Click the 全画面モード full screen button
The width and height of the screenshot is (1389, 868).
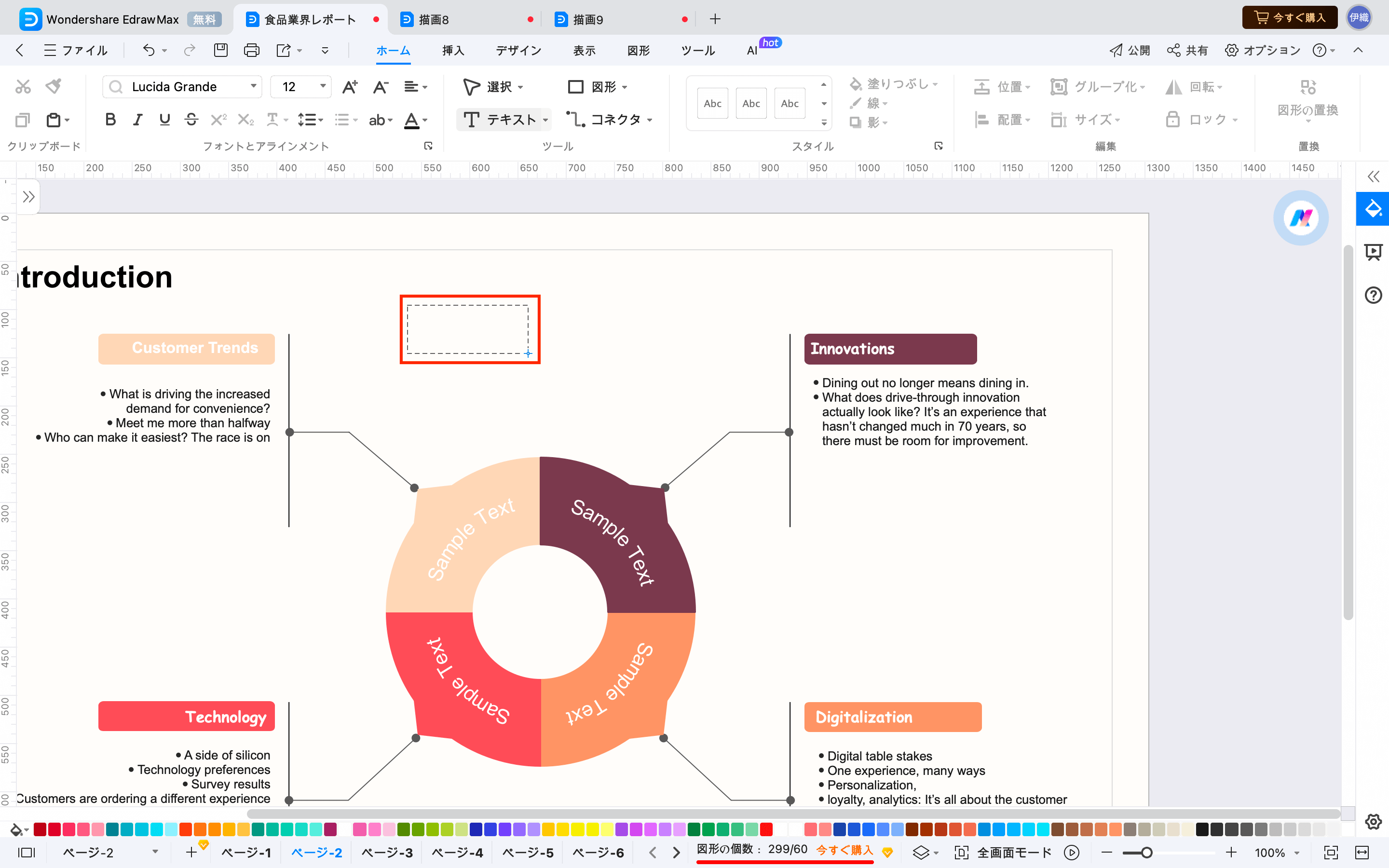click(1003, 853)
